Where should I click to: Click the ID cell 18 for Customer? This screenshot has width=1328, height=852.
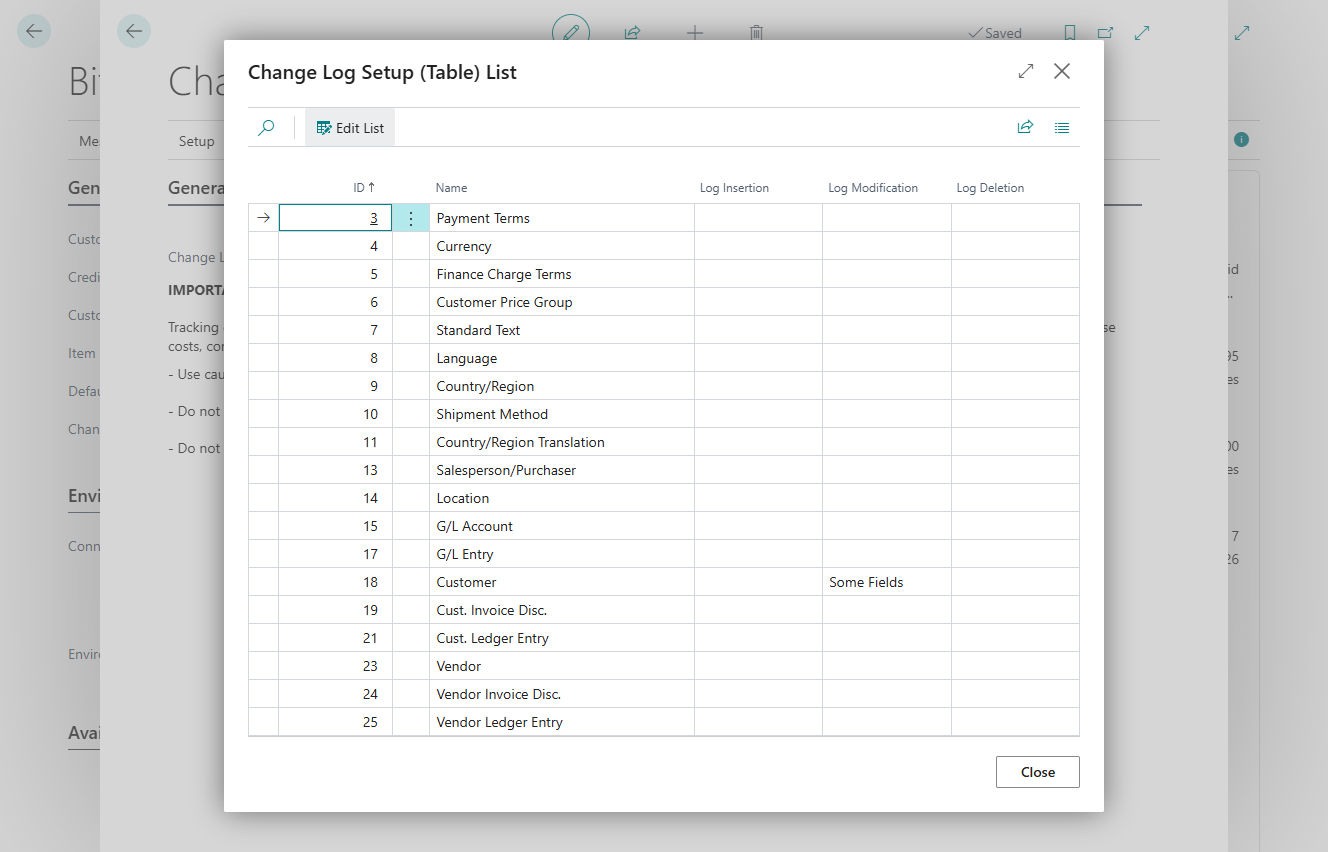click(335, 582)
